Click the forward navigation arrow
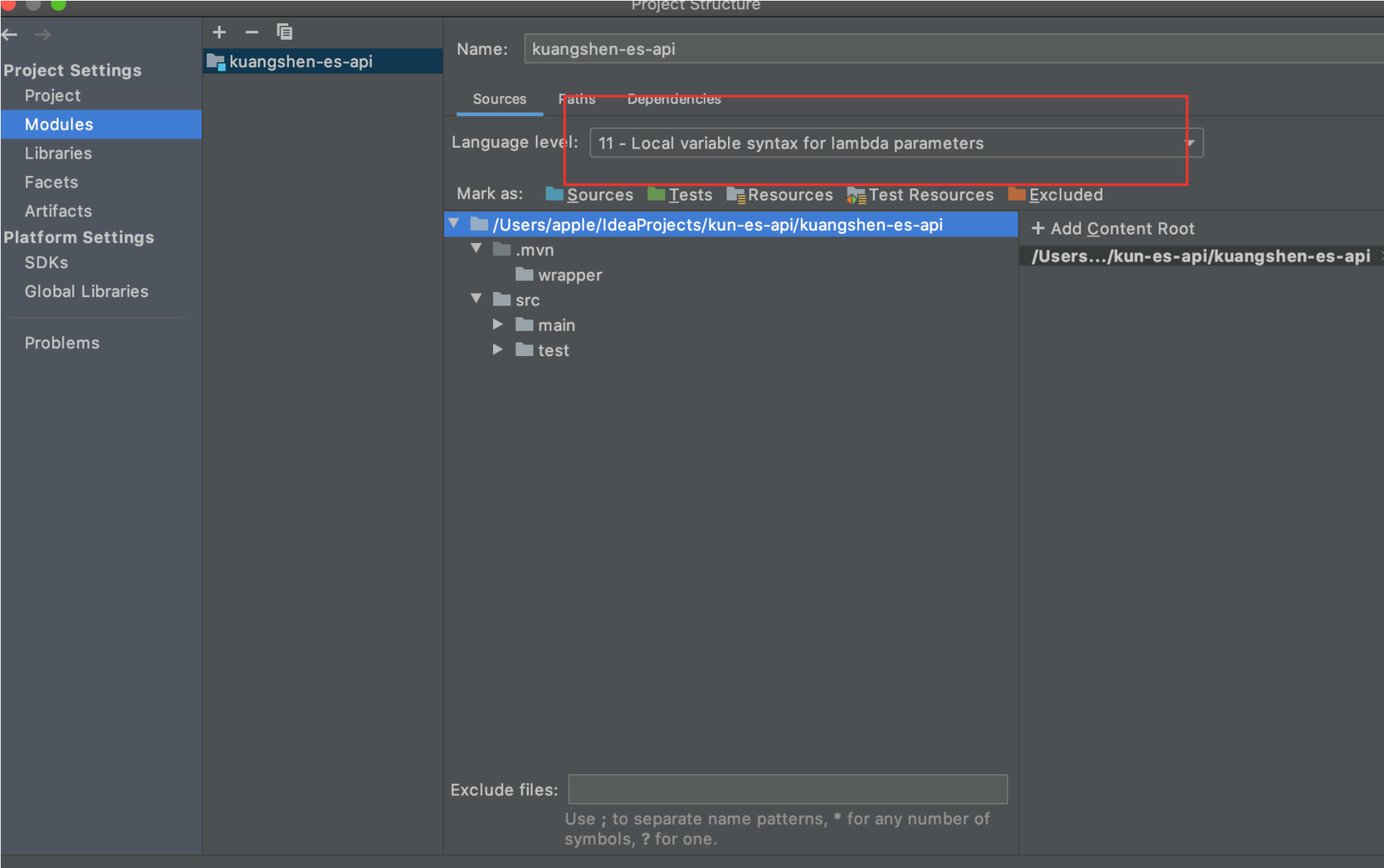The width and height of the screenshot is (1384, 868). [43, 35]
